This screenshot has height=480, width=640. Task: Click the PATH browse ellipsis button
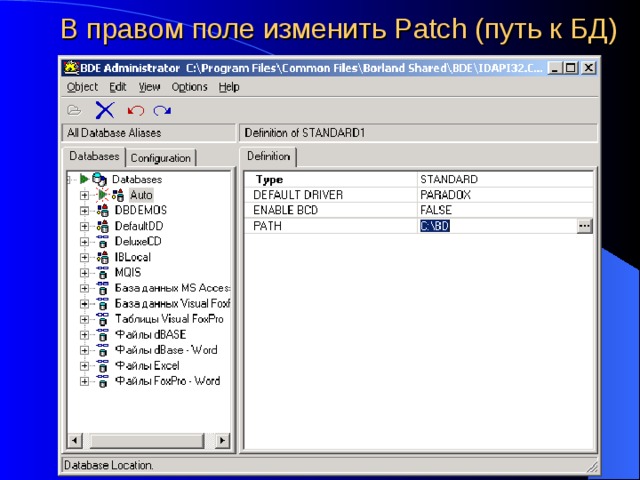[x=584, y=226]
